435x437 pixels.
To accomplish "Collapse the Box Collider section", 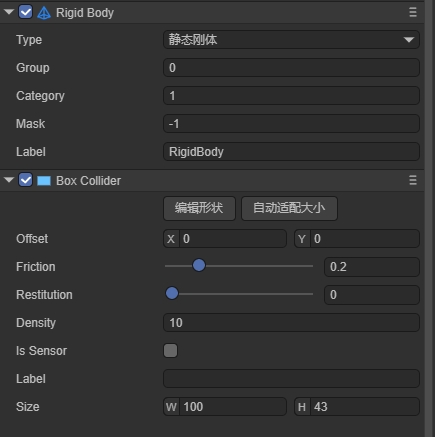I will click(x=9, y=180).
